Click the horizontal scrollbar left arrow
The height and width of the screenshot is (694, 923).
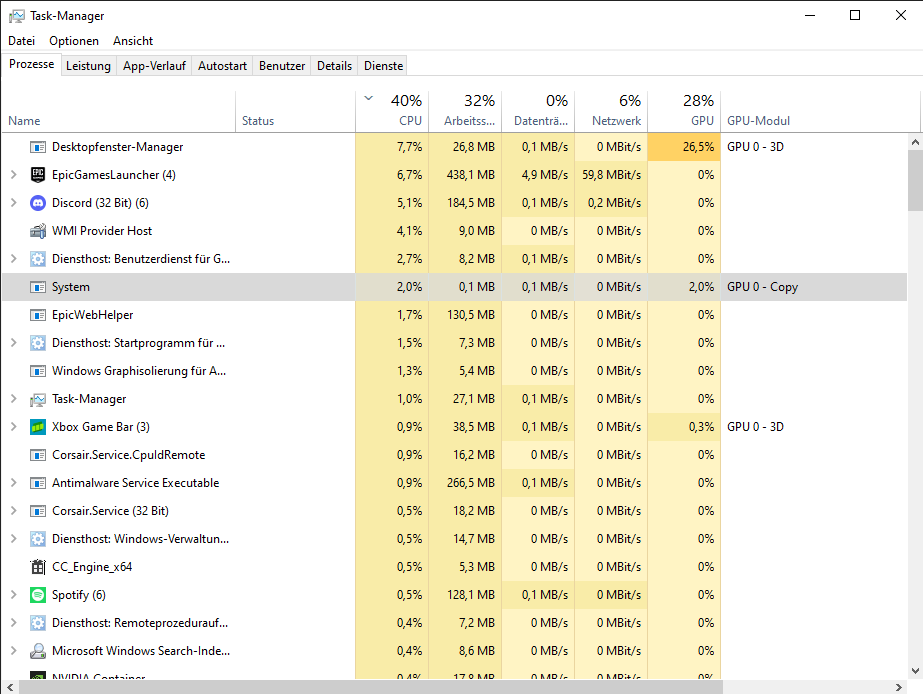pos(10,687)
